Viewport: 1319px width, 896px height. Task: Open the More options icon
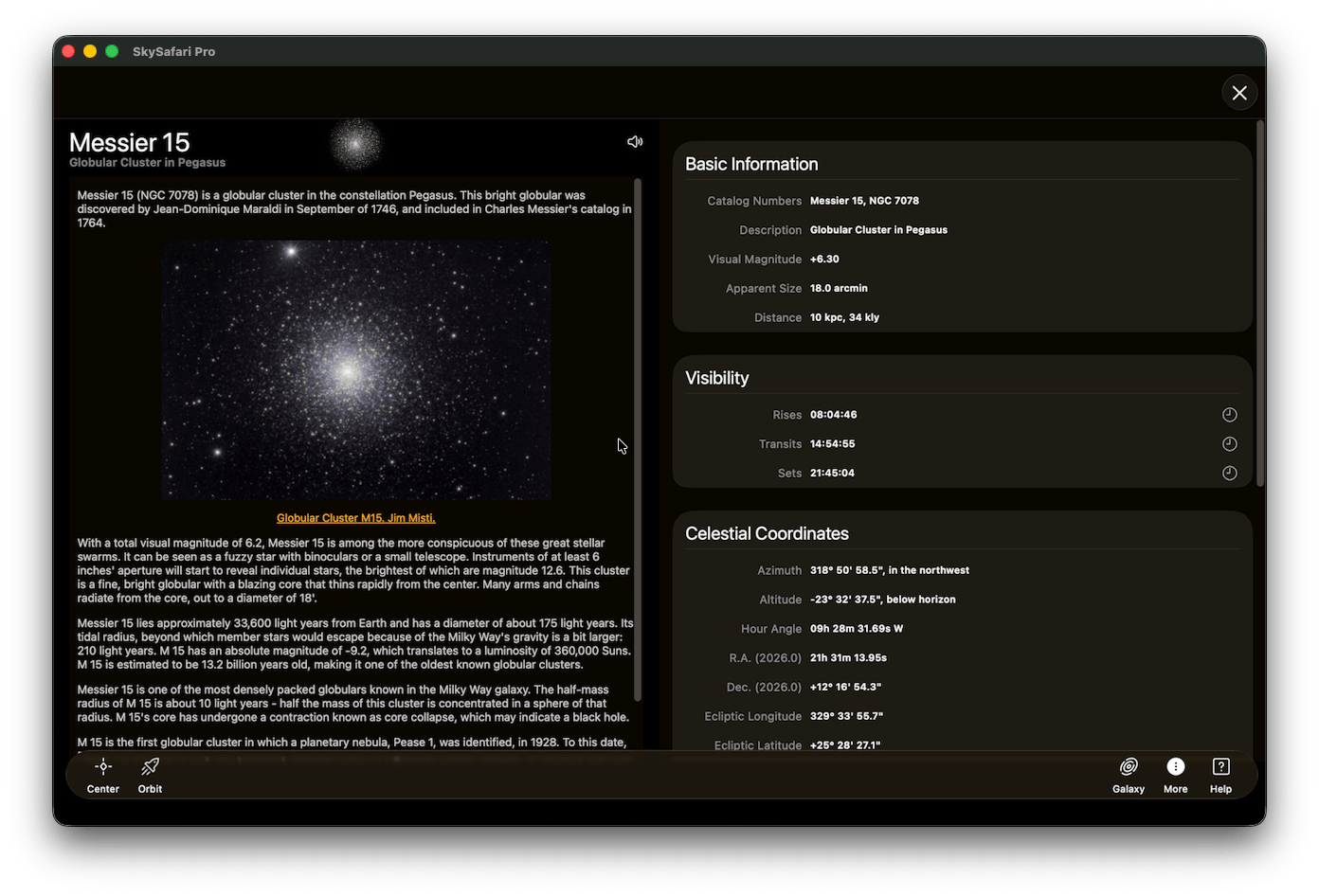tap(1176, 766)
